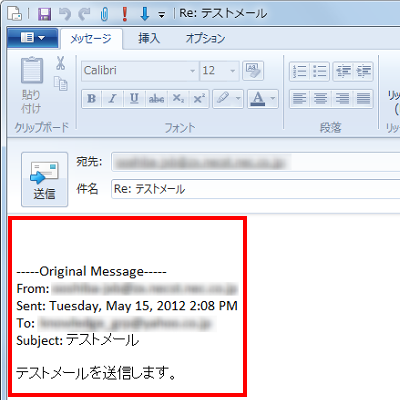Click the Cut scissors icon
400x400 pixels.
[60, 63]
